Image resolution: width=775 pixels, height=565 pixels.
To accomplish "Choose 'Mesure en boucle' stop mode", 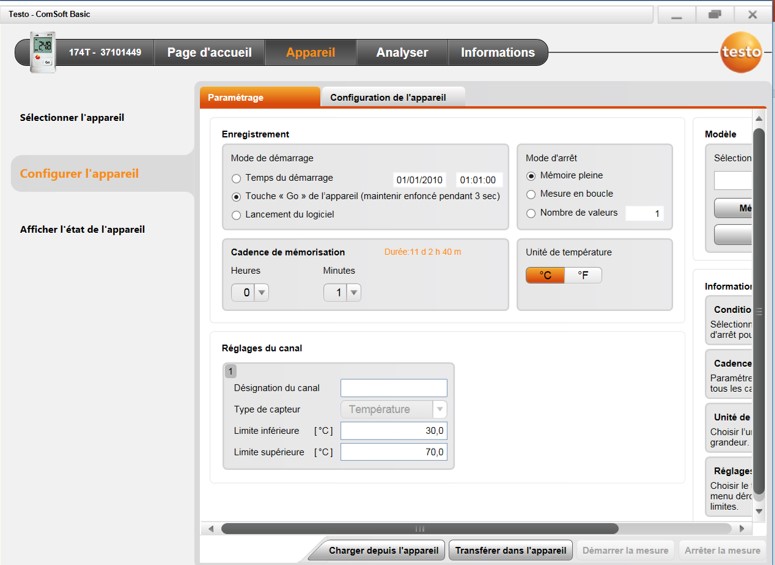I will point(531,194).
